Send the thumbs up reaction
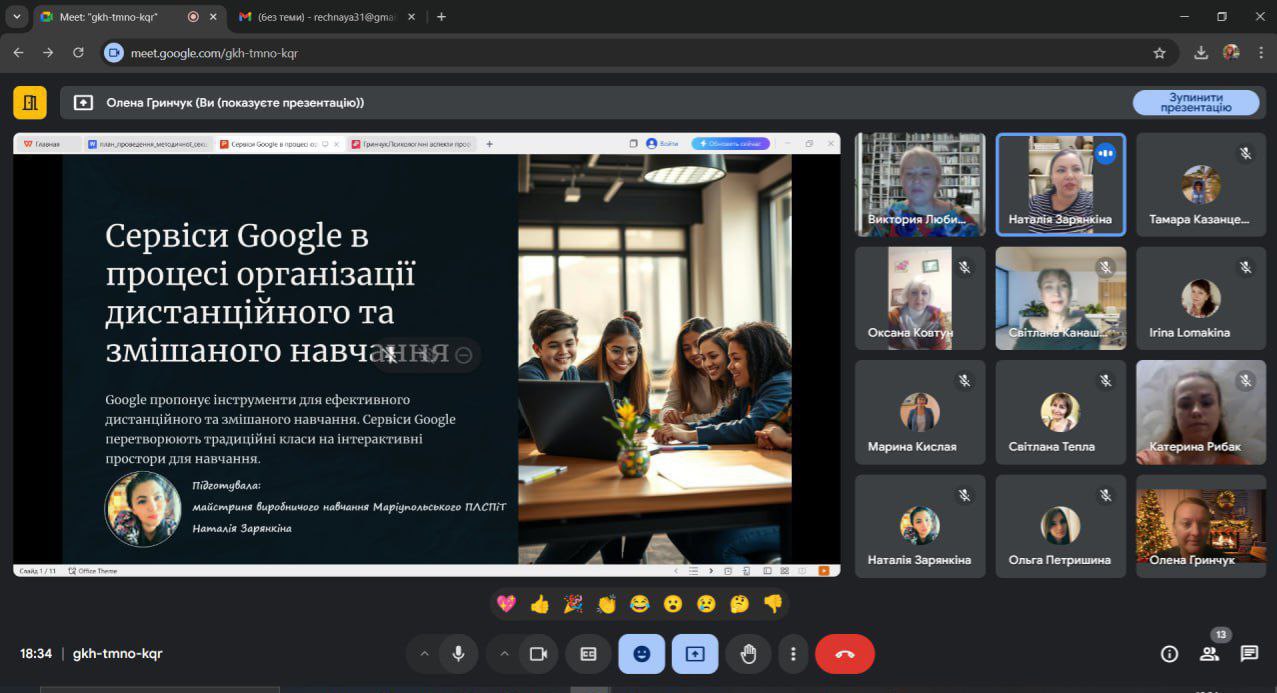 (x=540, y=604)
